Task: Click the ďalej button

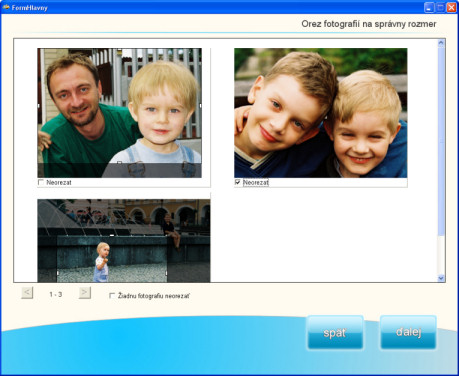Action: tap(408, 332)
